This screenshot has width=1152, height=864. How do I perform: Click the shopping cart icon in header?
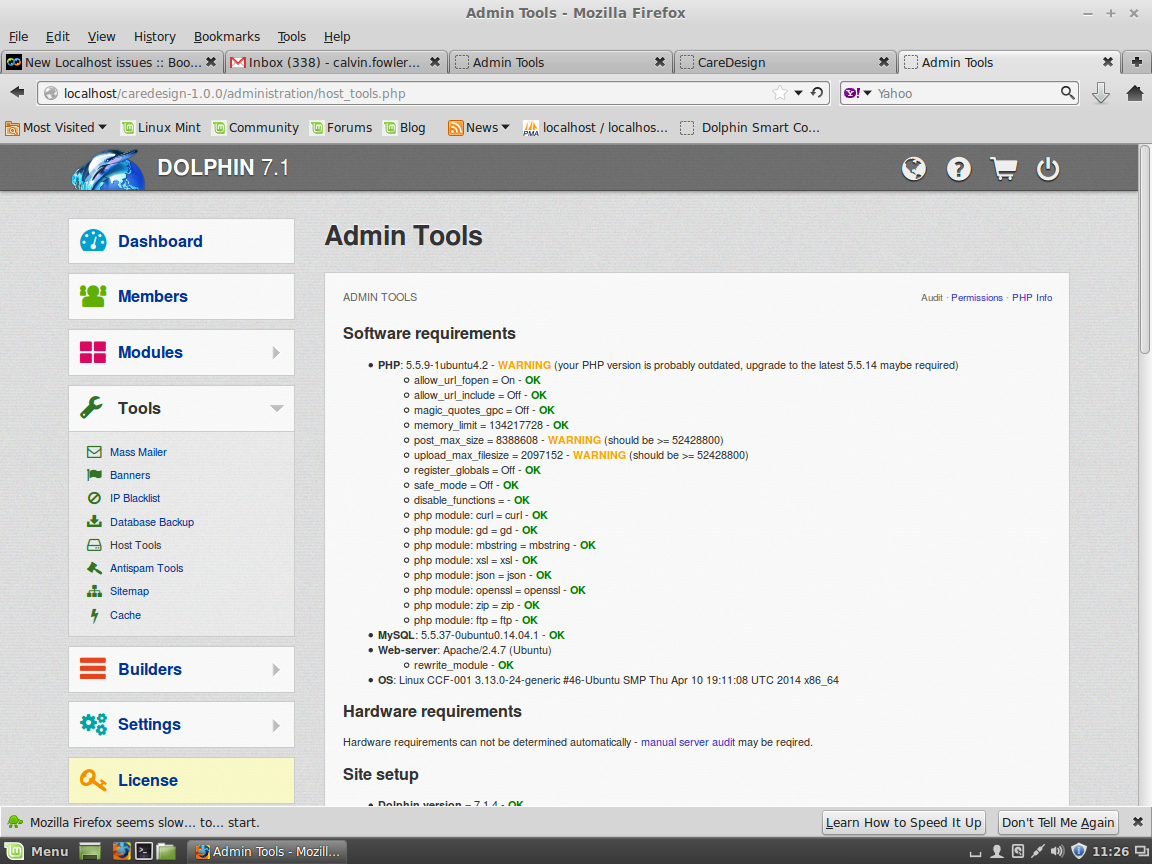tap(1003, 169)
